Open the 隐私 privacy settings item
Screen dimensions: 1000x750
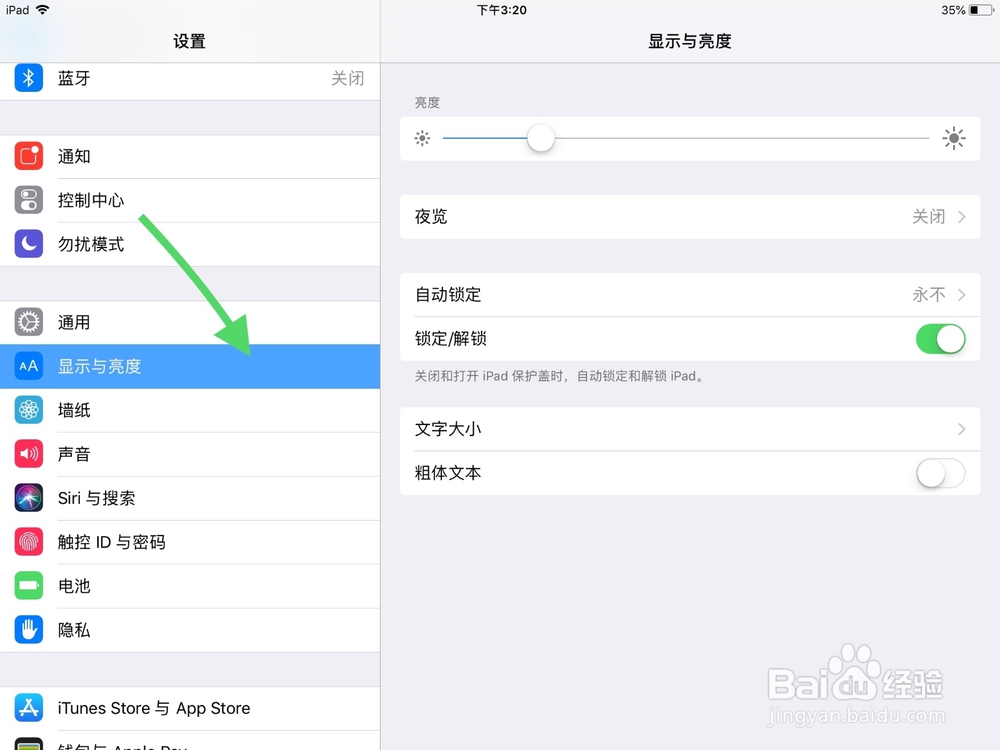190,630
